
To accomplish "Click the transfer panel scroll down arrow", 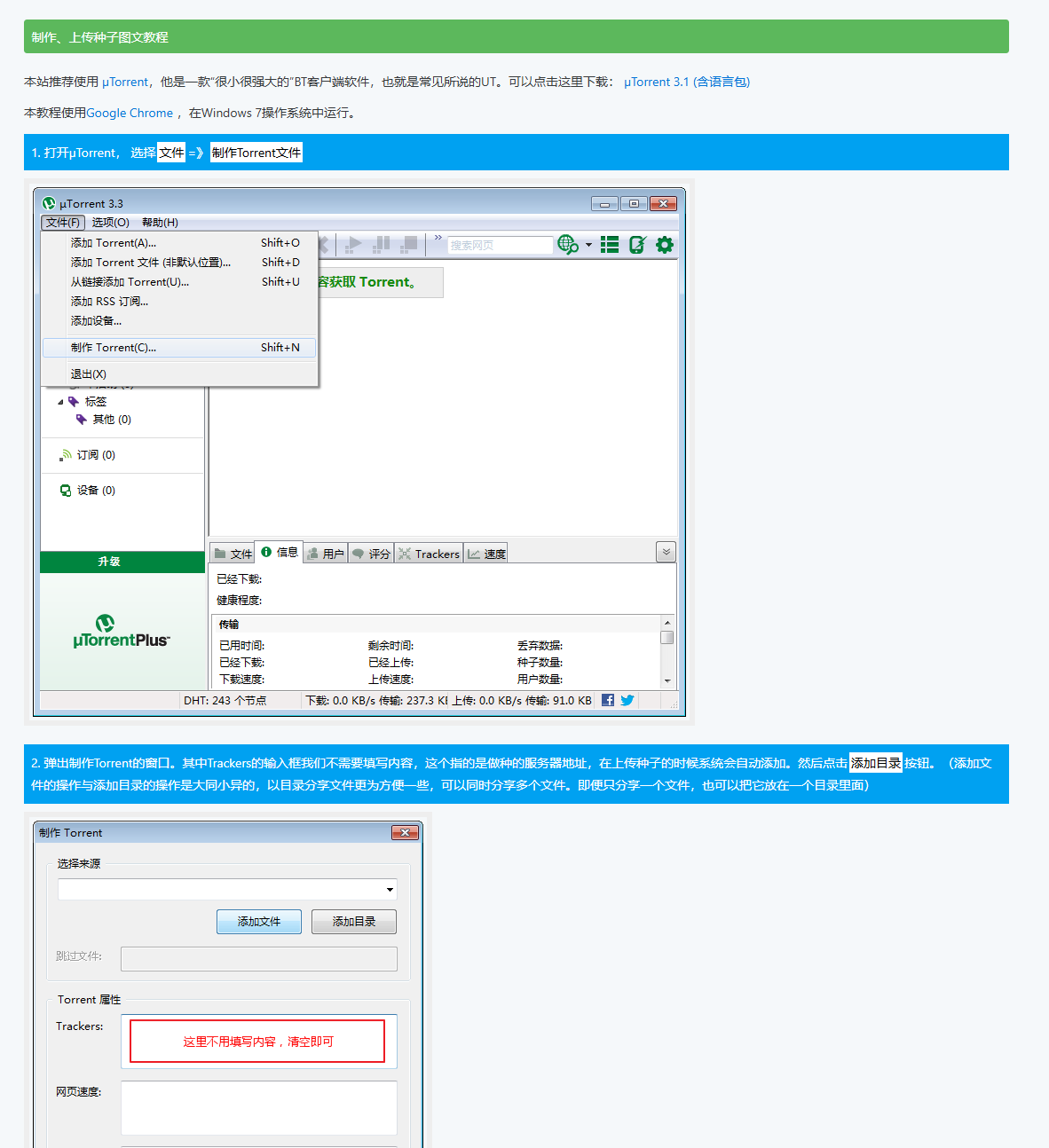I will click(x=667, y=680).
